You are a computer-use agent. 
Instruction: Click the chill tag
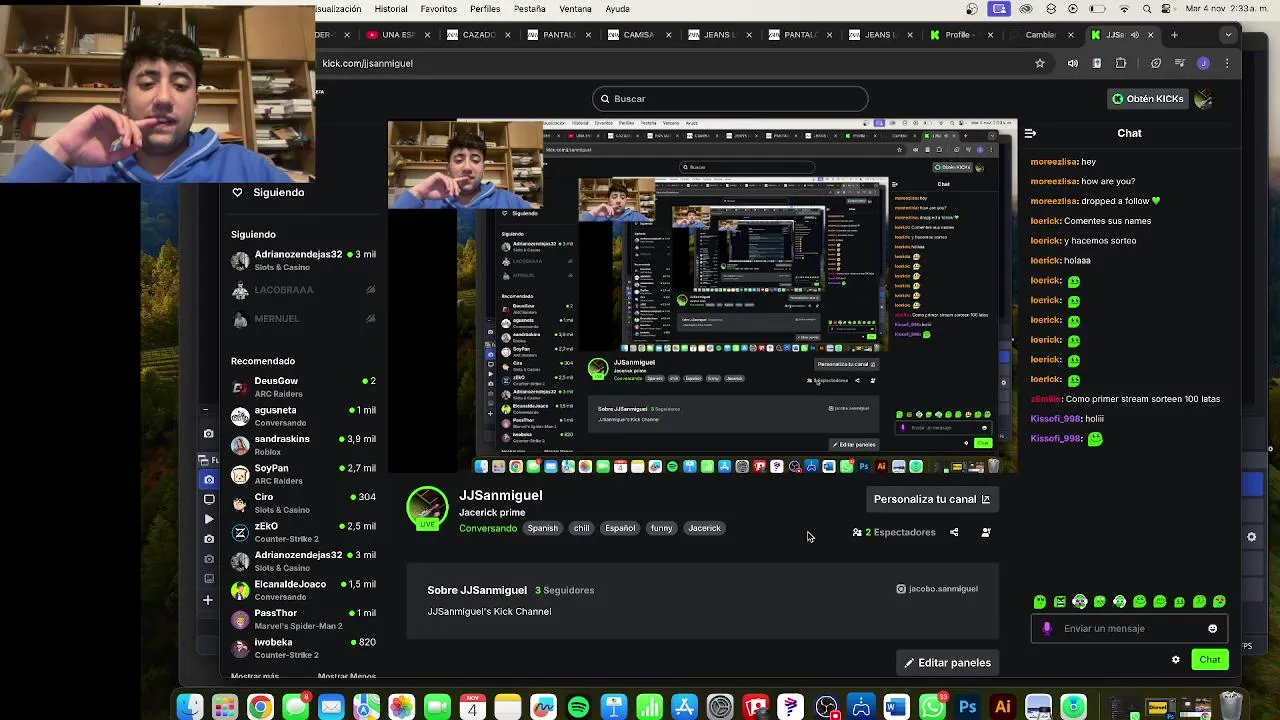tap(581, 528)
